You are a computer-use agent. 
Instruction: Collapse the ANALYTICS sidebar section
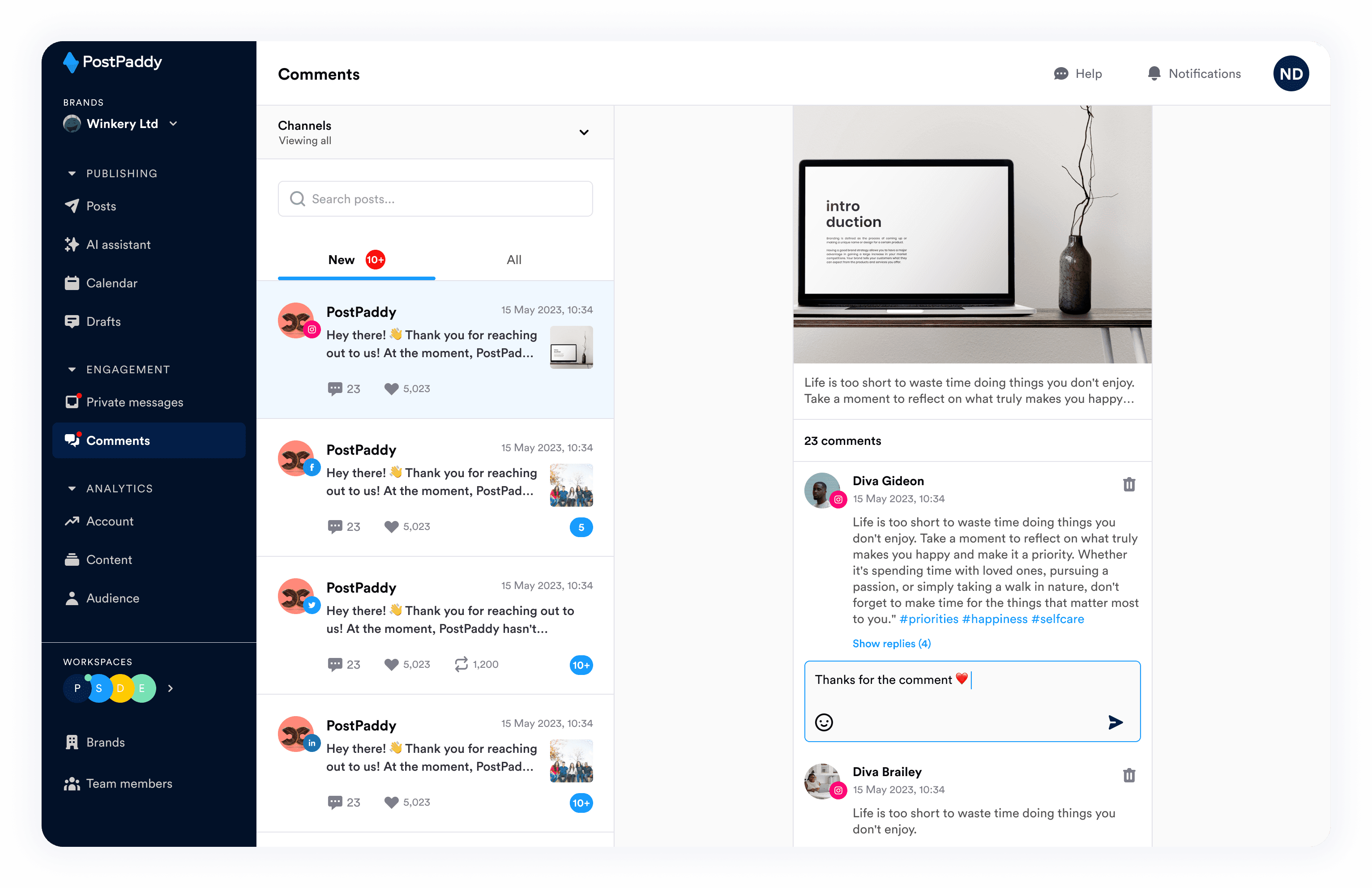pos(72,489)
